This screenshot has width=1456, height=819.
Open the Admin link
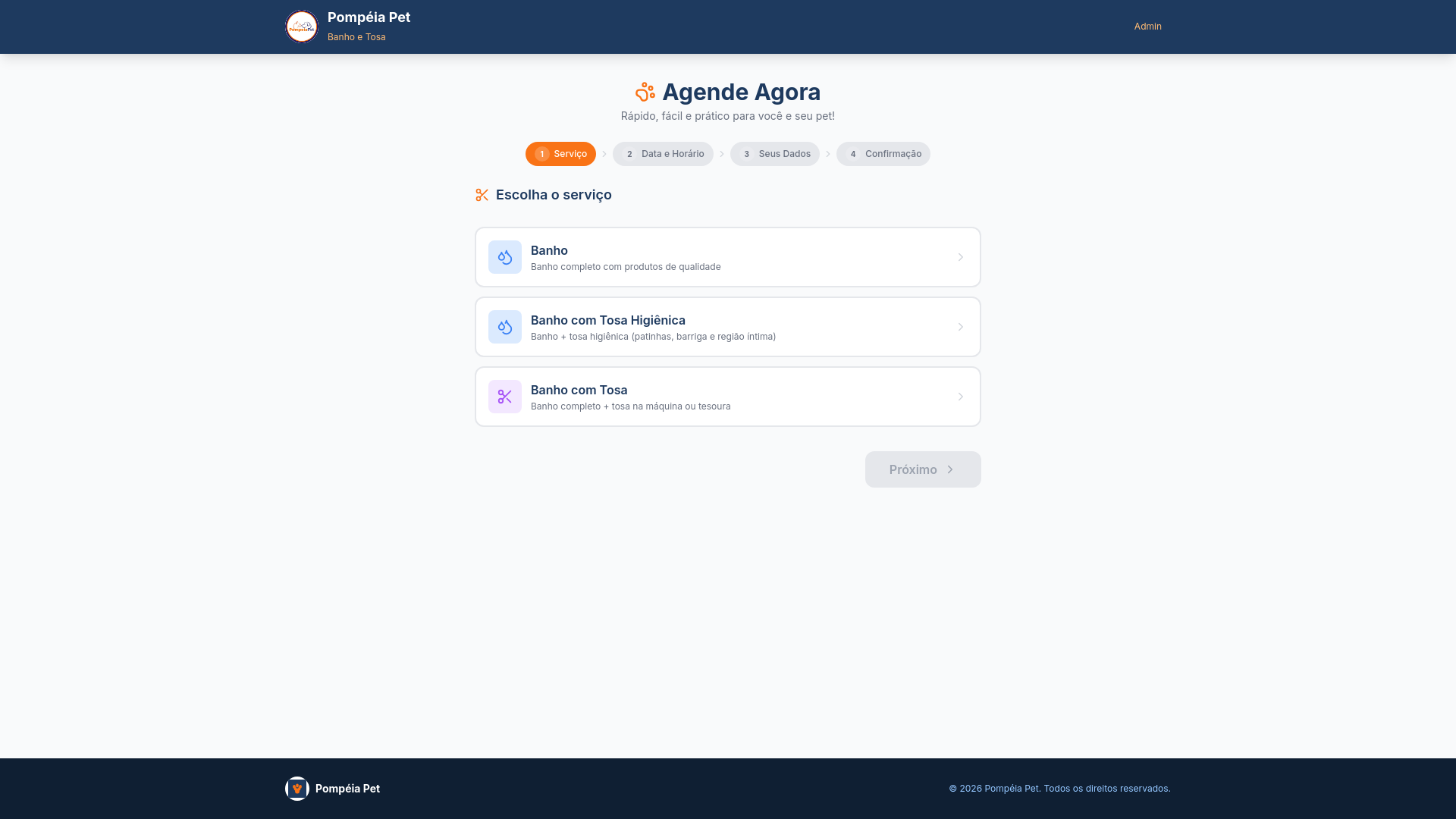click(1147, 27)
